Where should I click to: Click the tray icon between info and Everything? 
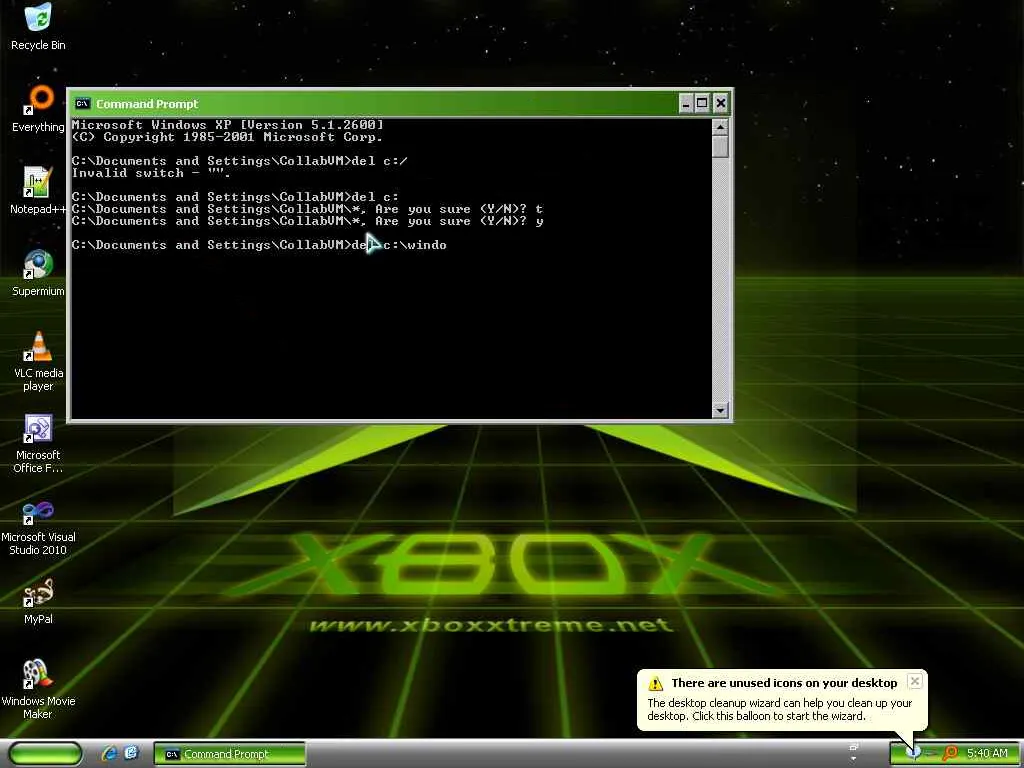(932, 753)
